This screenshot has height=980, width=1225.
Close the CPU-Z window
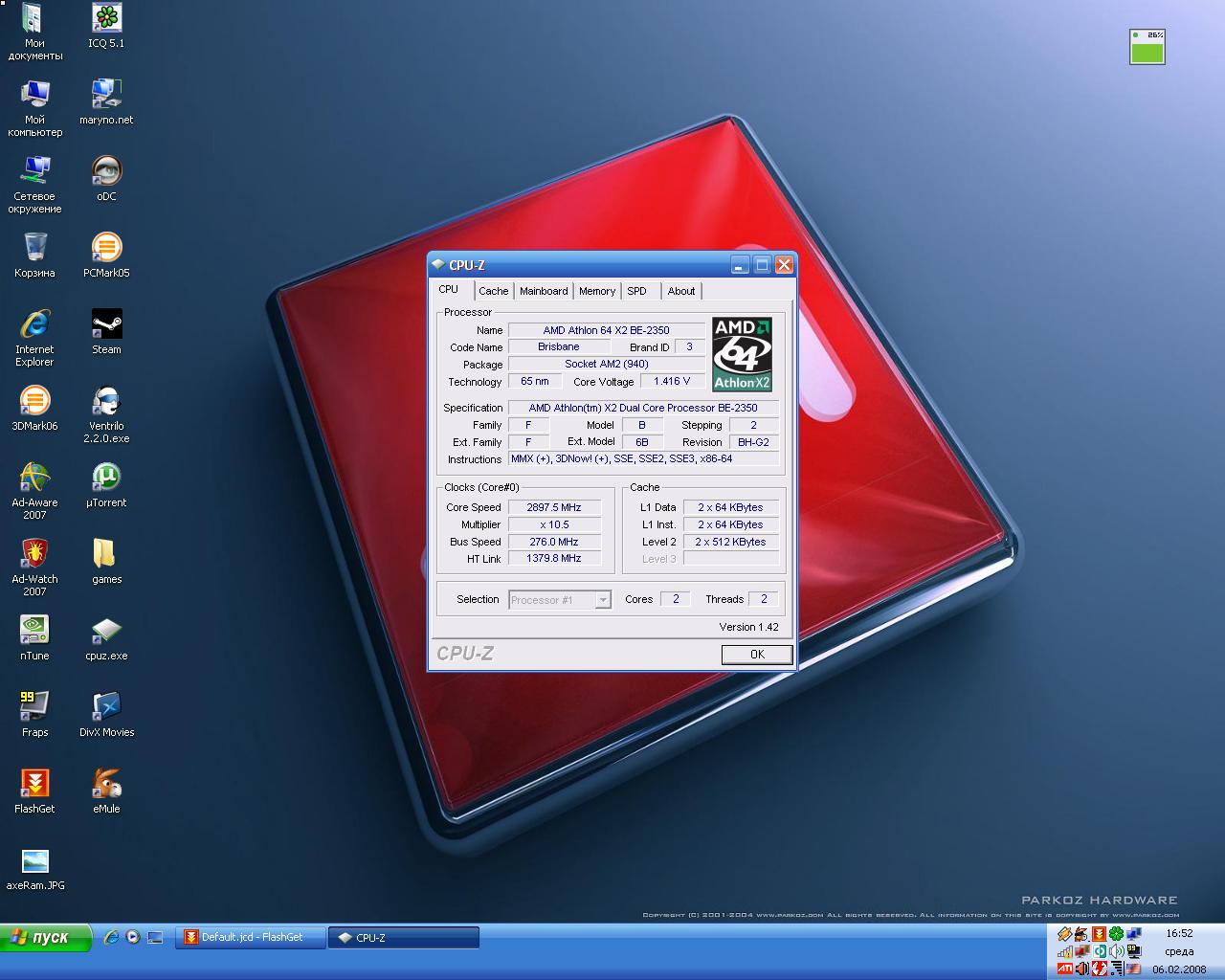(x=784, y=265)
